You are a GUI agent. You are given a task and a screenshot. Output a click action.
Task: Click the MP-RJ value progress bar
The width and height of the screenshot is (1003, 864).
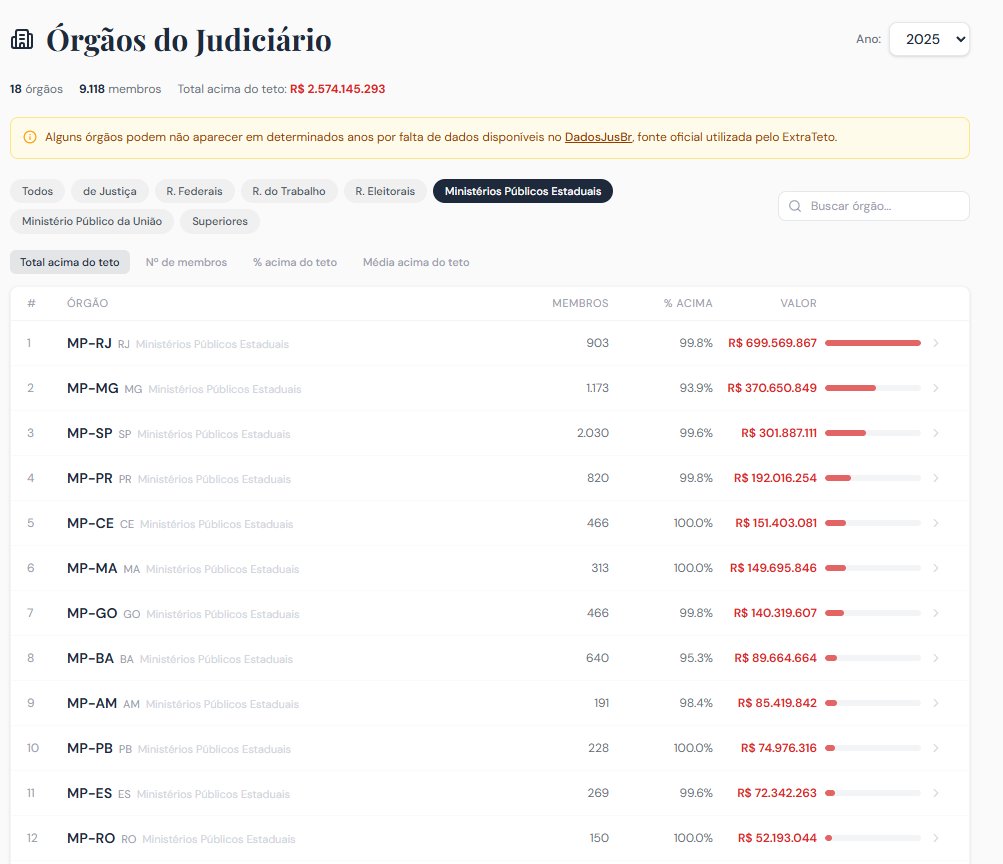[x=873, y=343]
